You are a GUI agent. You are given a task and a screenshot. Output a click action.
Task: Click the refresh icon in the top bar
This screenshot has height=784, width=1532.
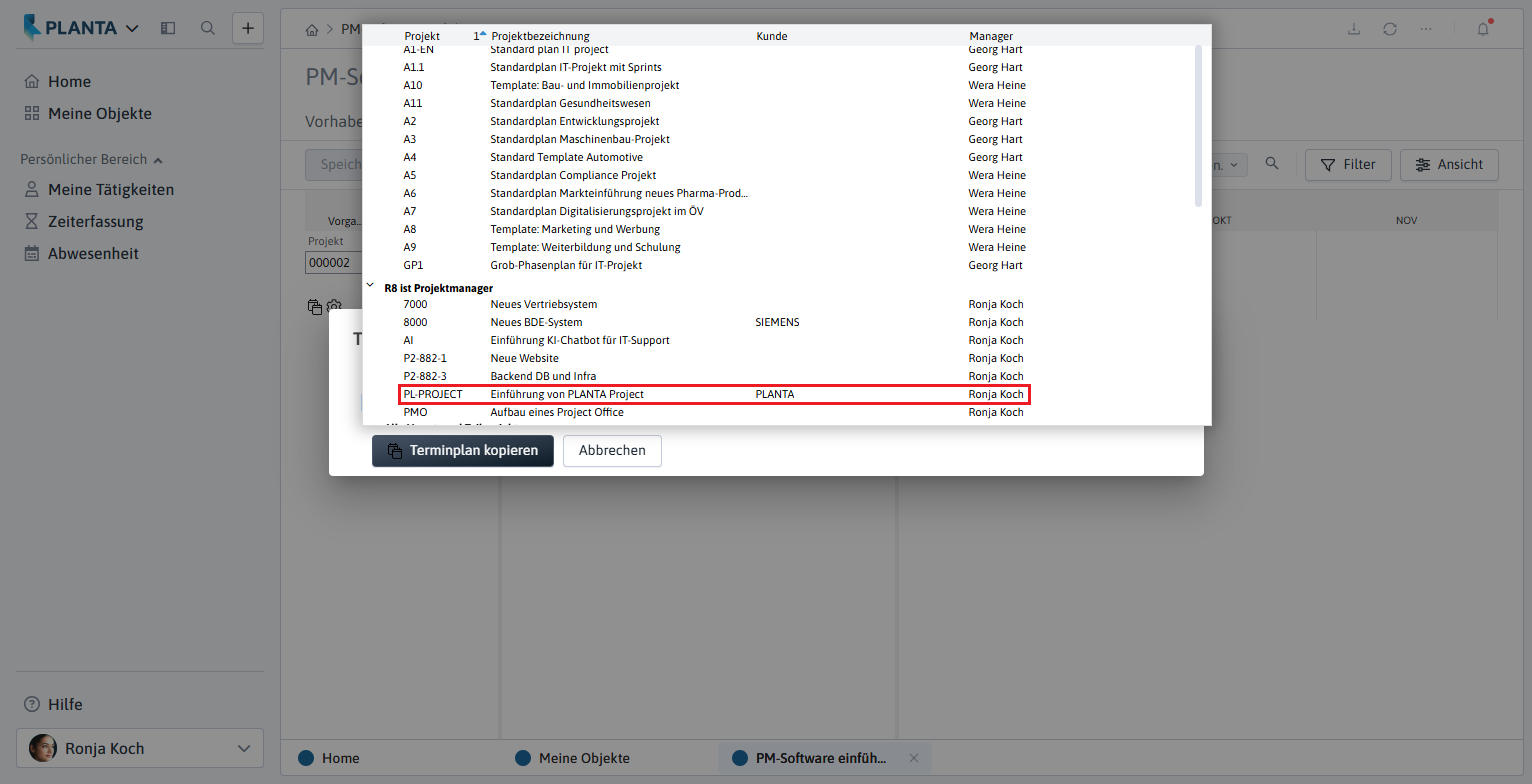point(1390,28)
